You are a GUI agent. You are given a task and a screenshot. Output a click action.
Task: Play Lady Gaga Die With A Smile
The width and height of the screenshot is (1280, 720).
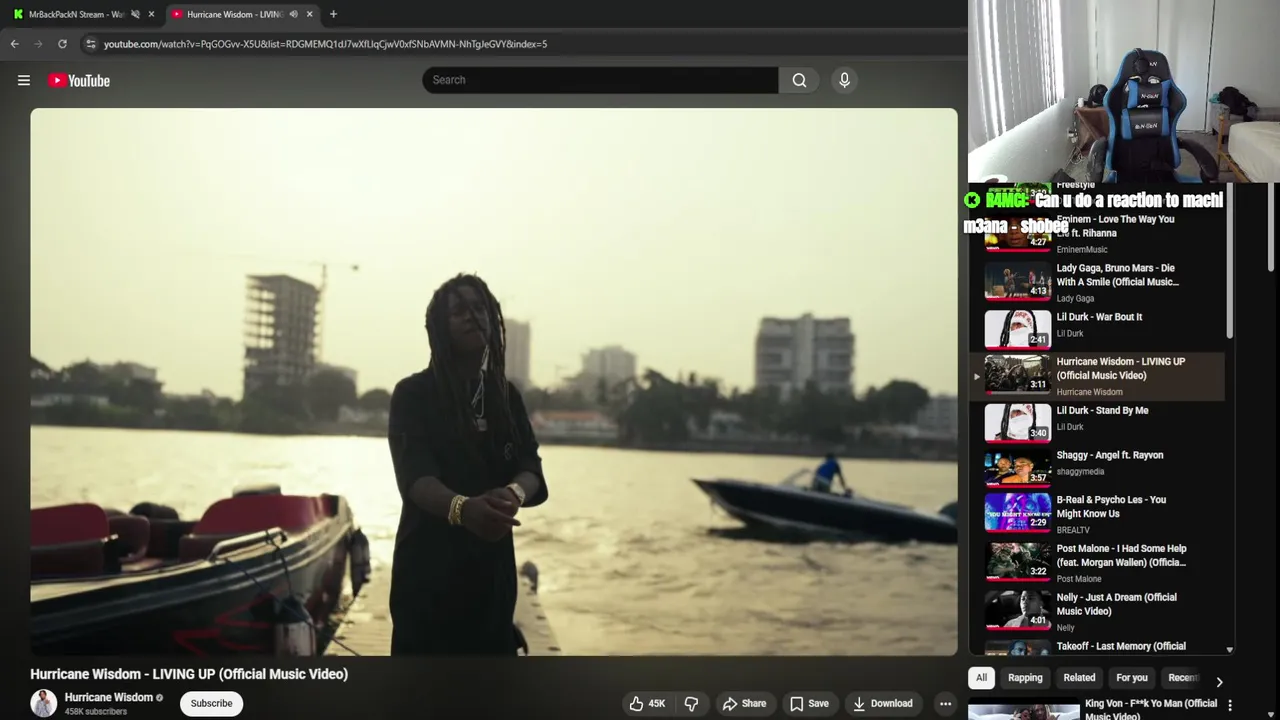[1117, 275]
